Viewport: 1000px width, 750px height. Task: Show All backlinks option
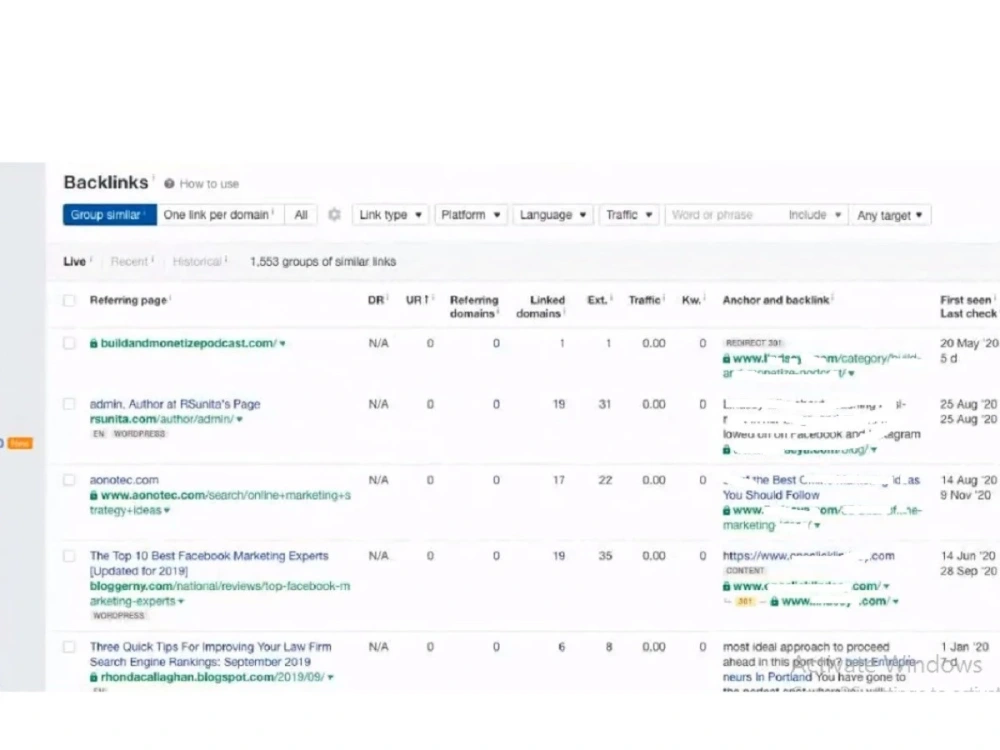(301, 215)
